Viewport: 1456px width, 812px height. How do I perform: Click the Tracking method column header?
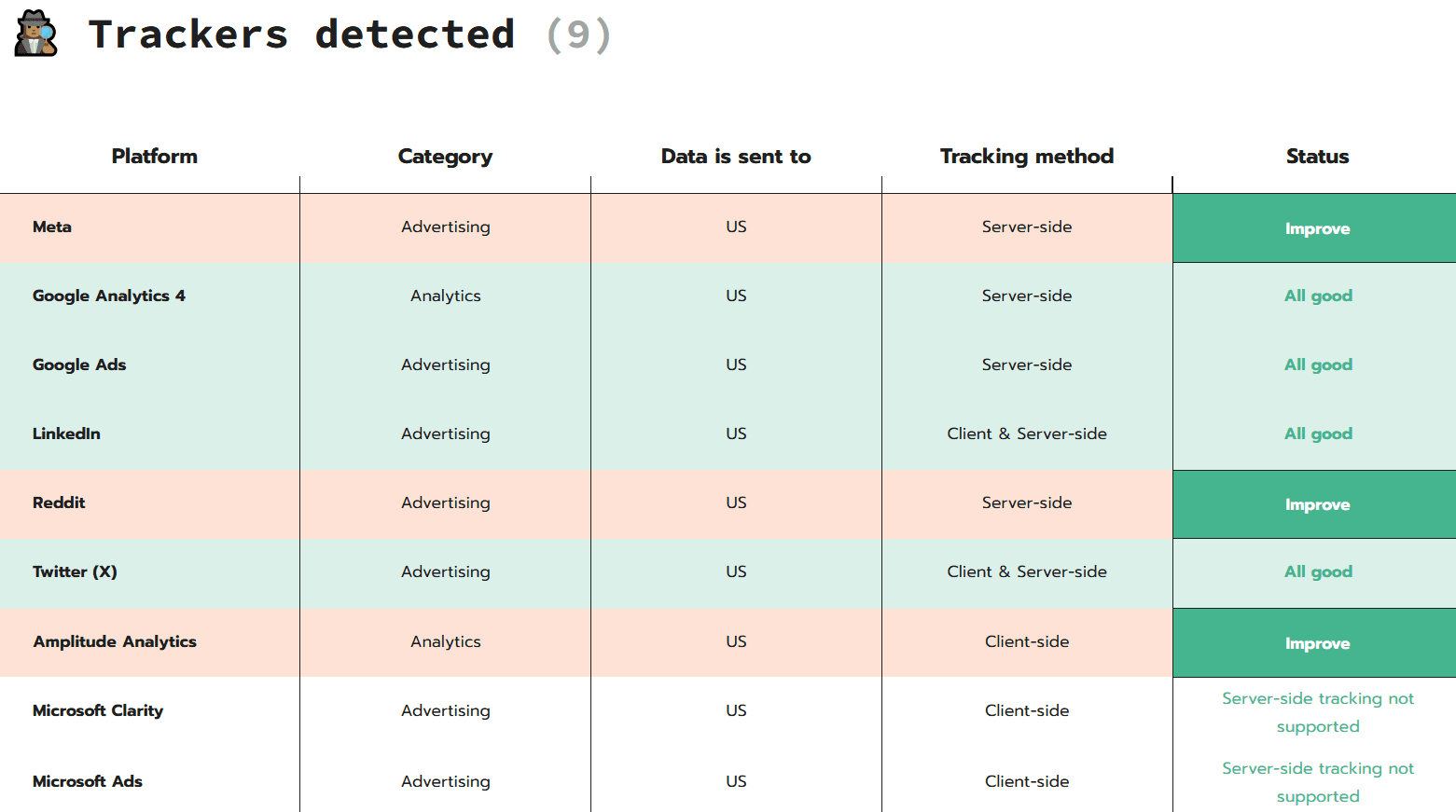click(x=1026, y=156)
